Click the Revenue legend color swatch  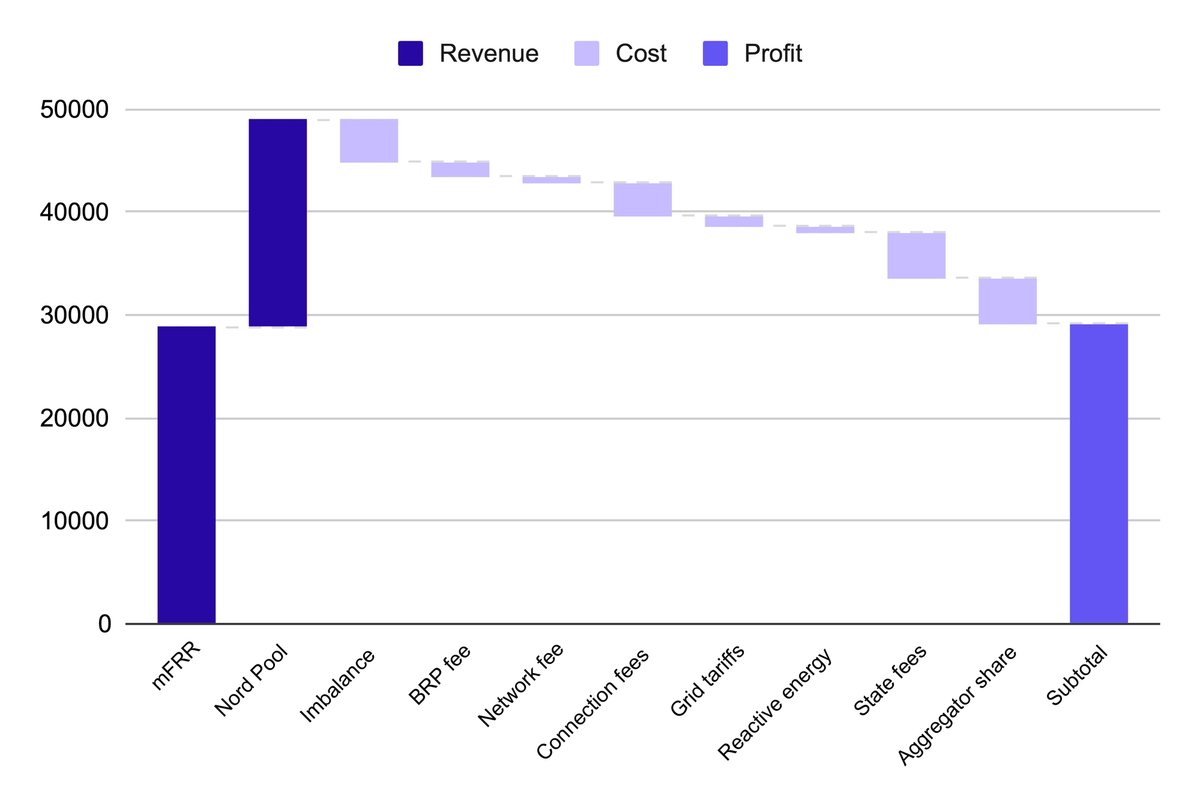(x=411, y=53)
